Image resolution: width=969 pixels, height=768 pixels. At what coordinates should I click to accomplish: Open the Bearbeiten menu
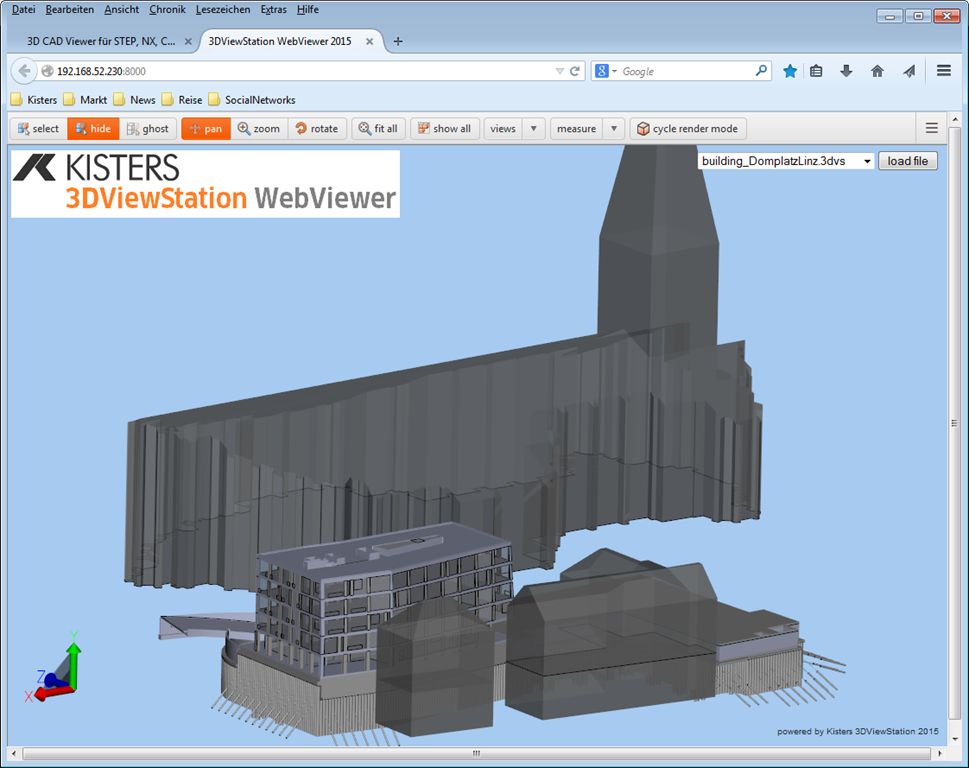pos(70,9)
